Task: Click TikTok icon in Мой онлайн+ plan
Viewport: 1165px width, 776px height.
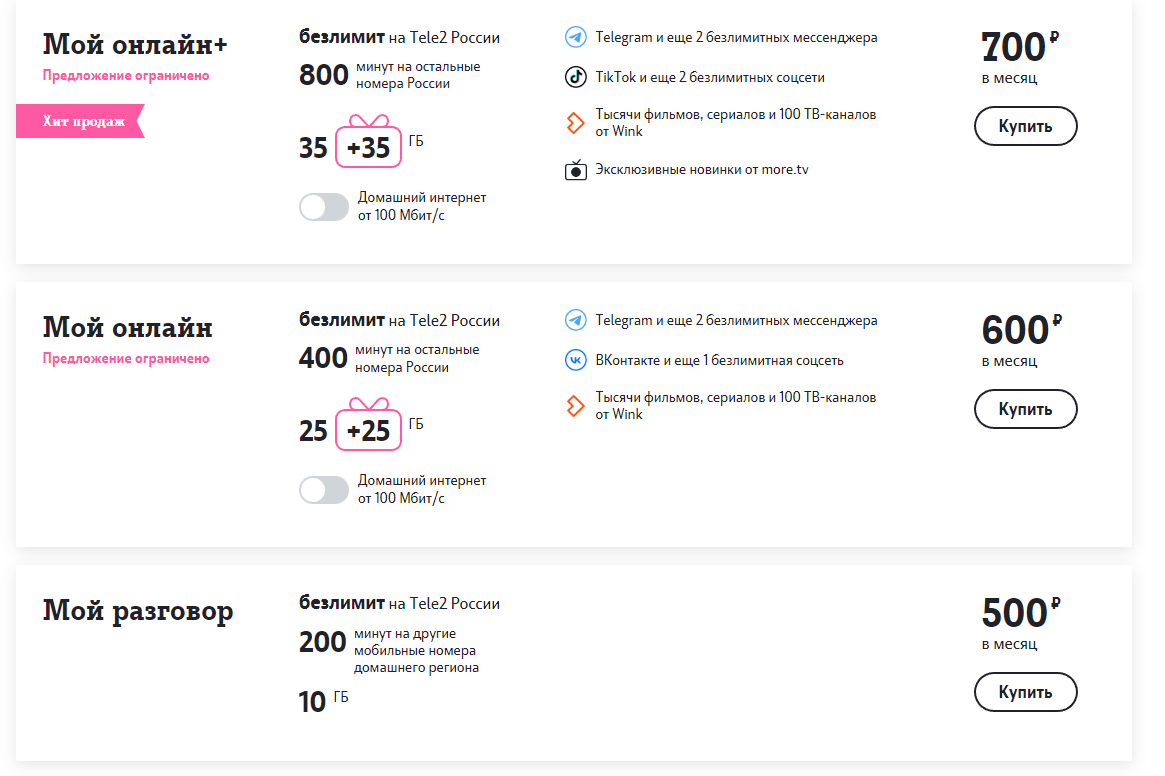Action: [575, 77]
